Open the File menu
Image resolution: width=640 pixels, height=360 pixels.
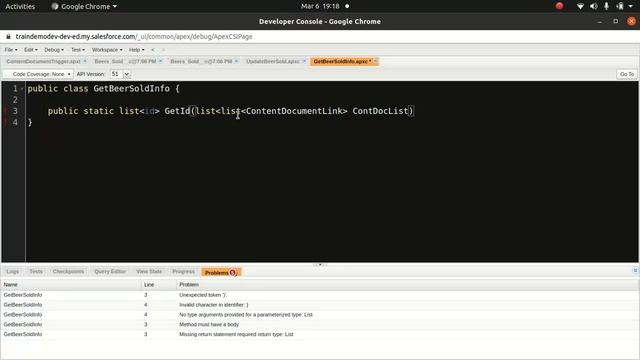tap(11, 50)
